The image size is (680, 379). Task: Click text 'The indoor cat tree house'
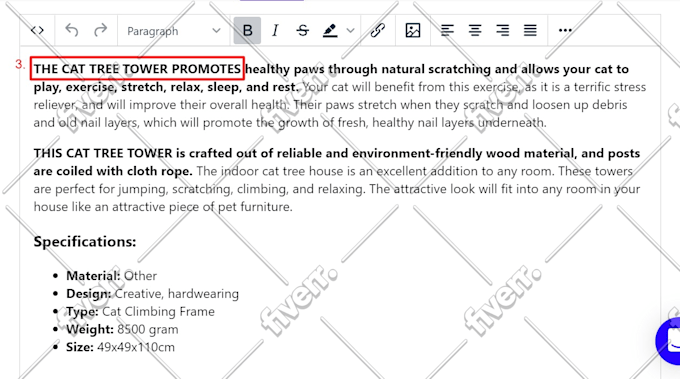click(x=269, y=171)
